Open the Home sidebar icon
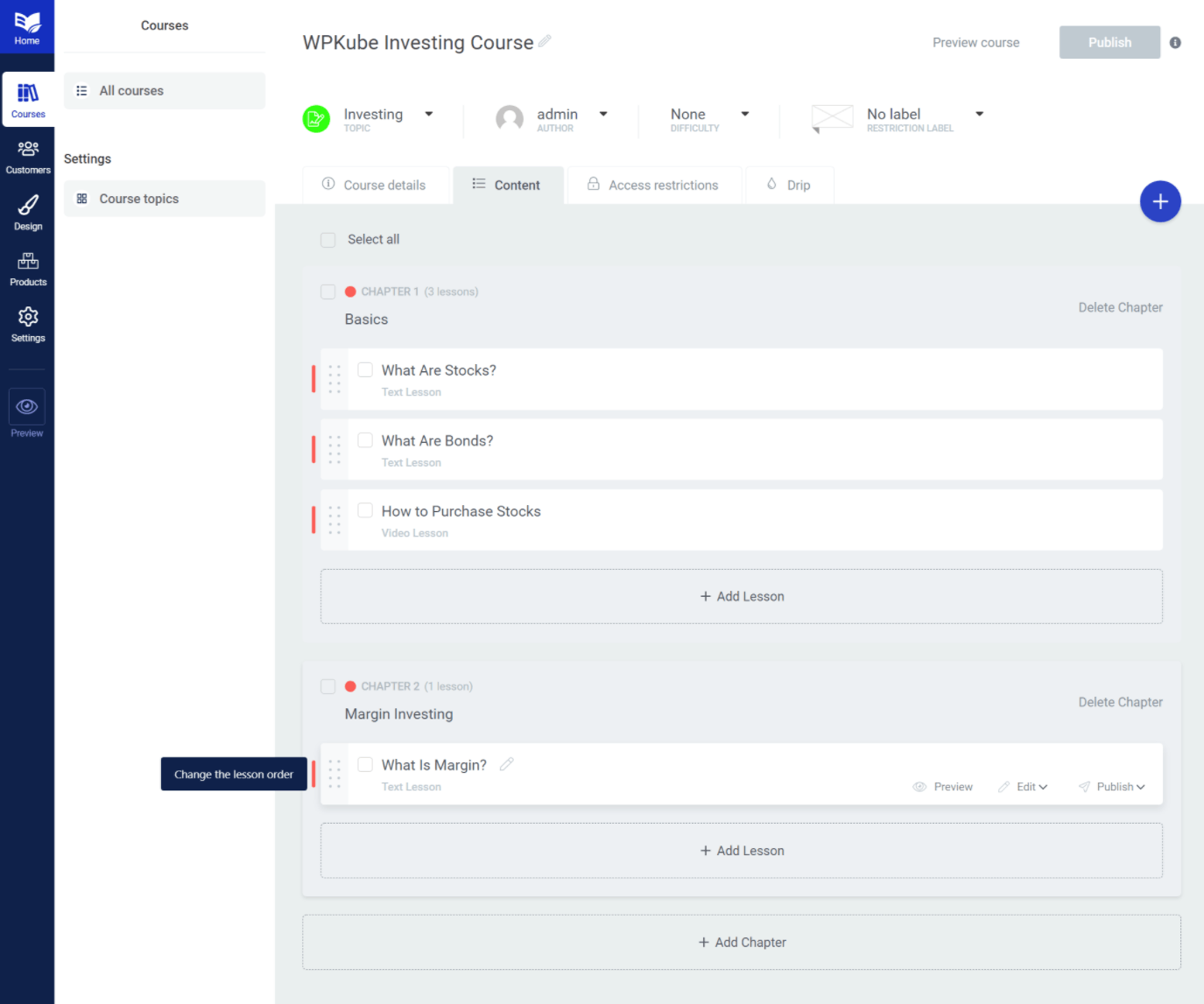Image resolution: width=1204 pixels, height=1004 pixels. tap(27, 27)
